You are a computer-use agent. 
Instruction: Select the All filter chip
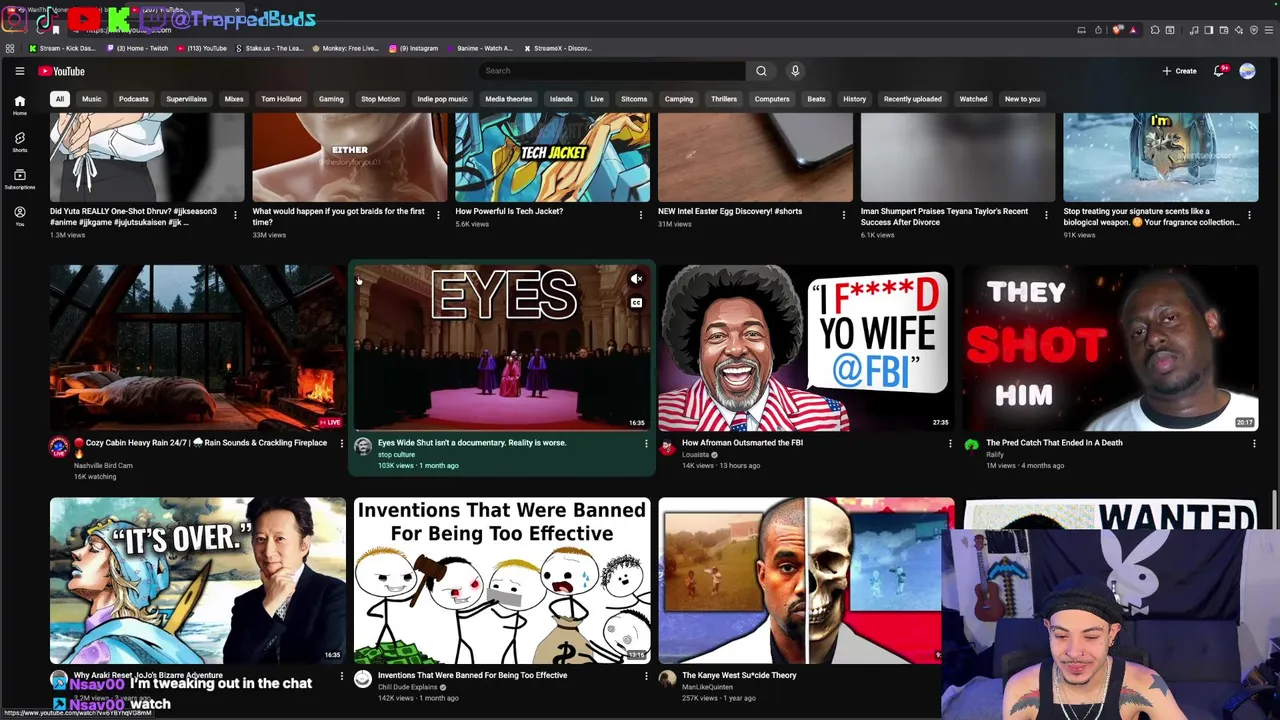click(x=60, y=99)
